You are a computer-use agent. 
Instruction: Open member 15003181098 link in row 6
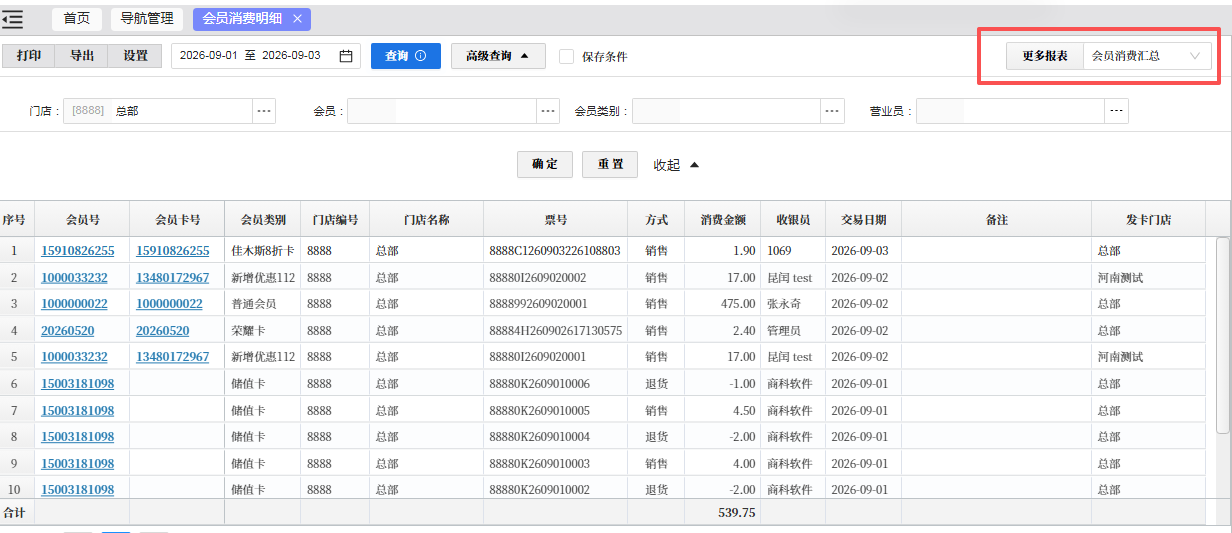78,384
